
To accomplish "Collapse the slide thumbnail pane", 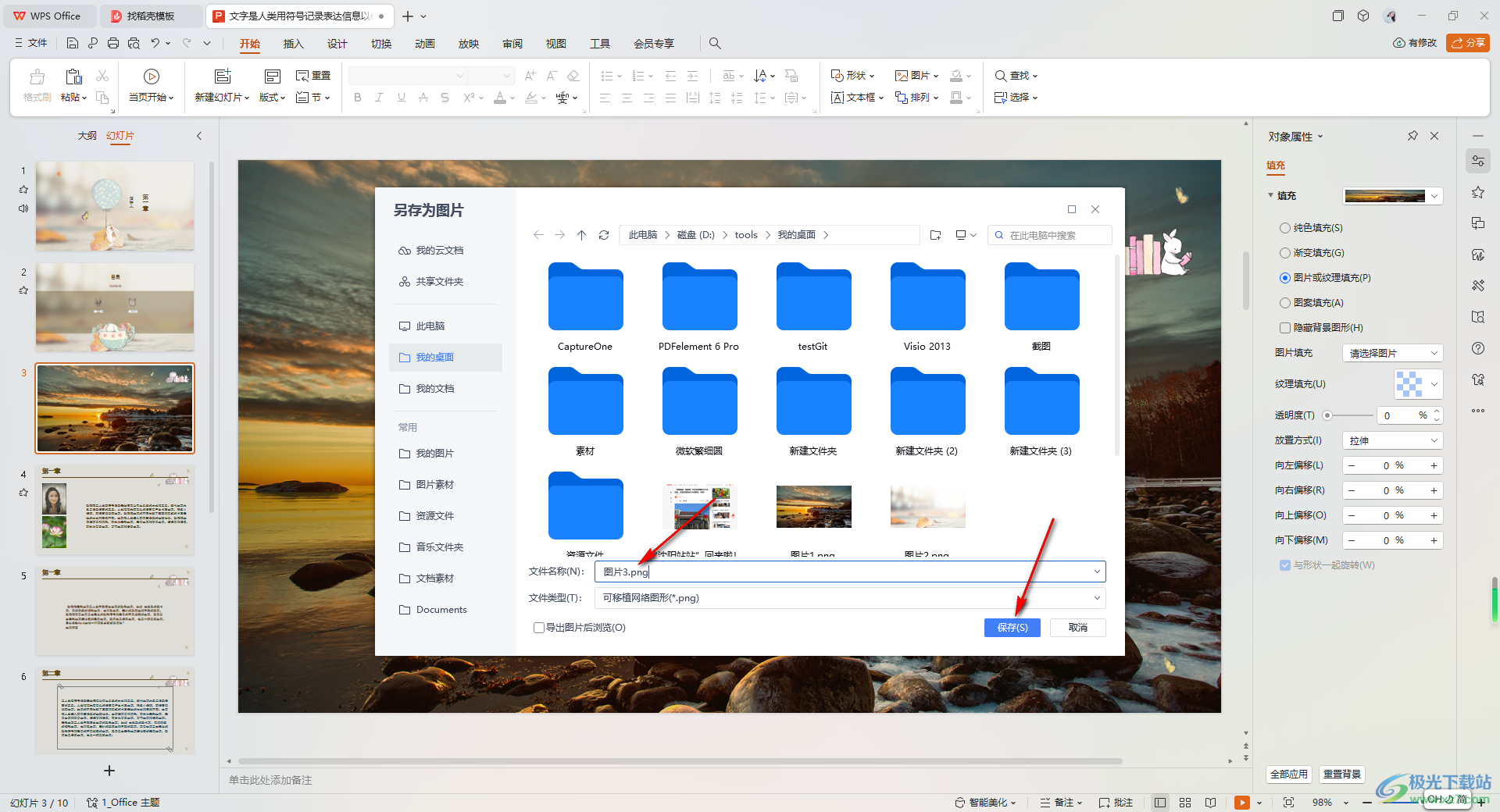I will tap(199, 136).
